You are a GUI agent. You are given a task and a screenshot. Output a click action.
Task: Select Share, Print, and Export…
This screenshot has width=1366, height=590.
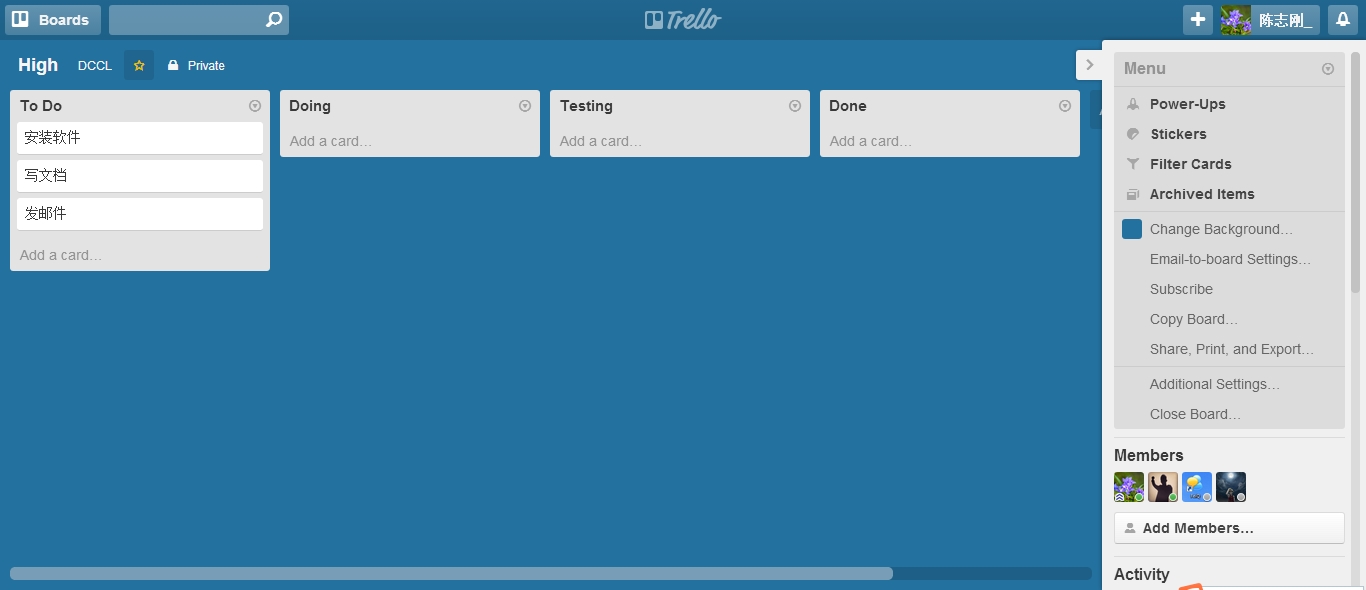[x=1231, y=349]
